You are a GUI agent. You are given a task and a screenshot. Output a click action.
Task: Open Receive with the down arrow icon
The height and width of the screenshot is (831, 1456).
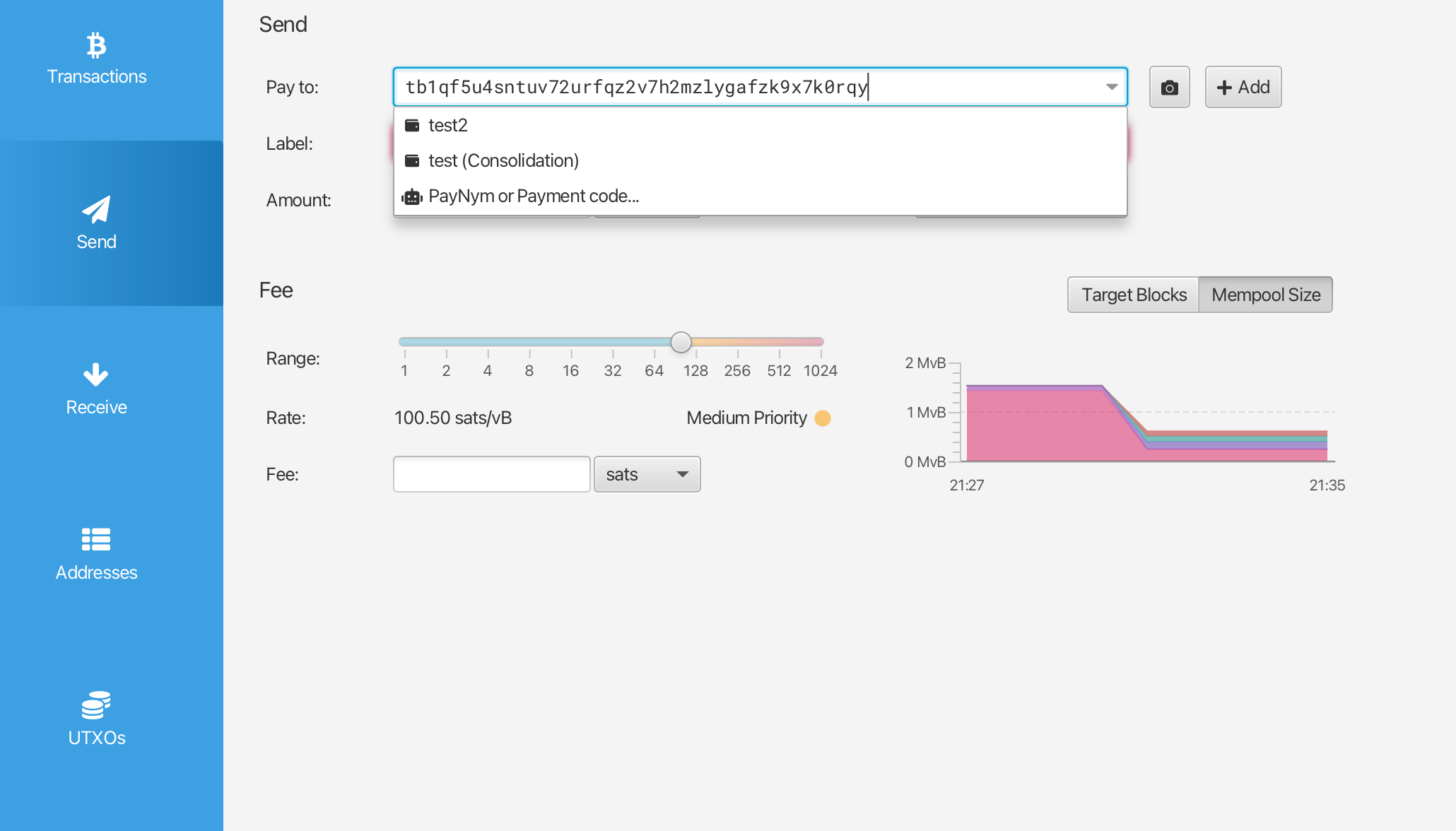point(96,375)
